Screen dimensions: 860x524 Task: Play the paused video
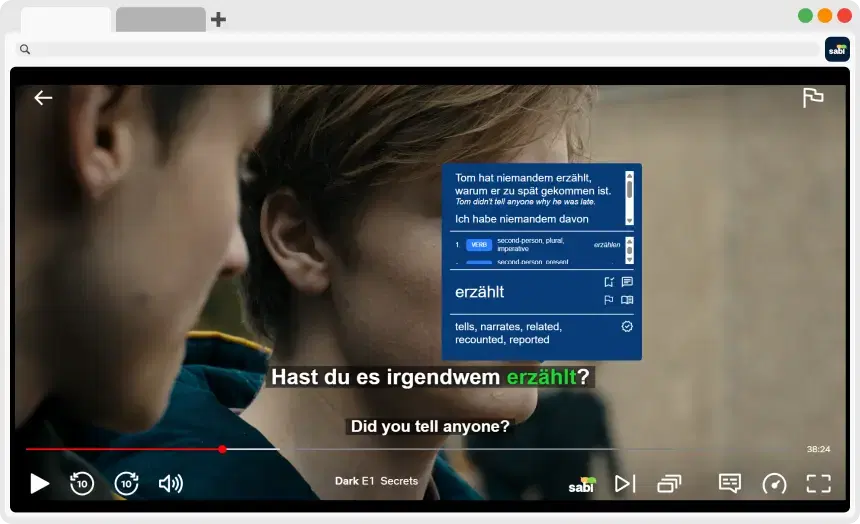click(x=39, y=483)
